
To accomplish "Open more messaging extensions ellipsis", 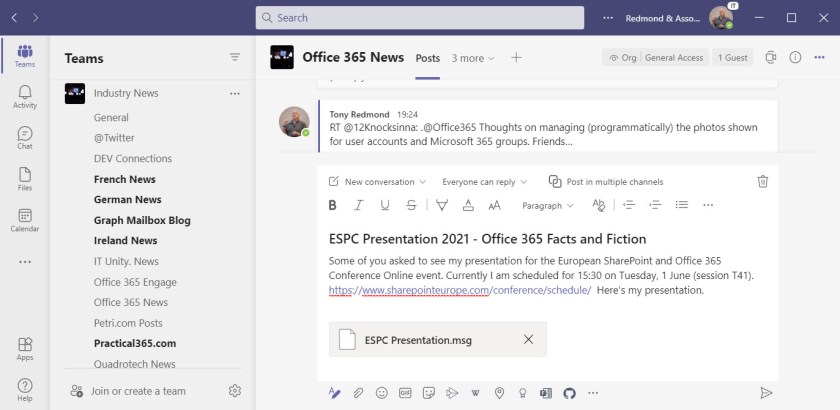I will coord(592,393).
